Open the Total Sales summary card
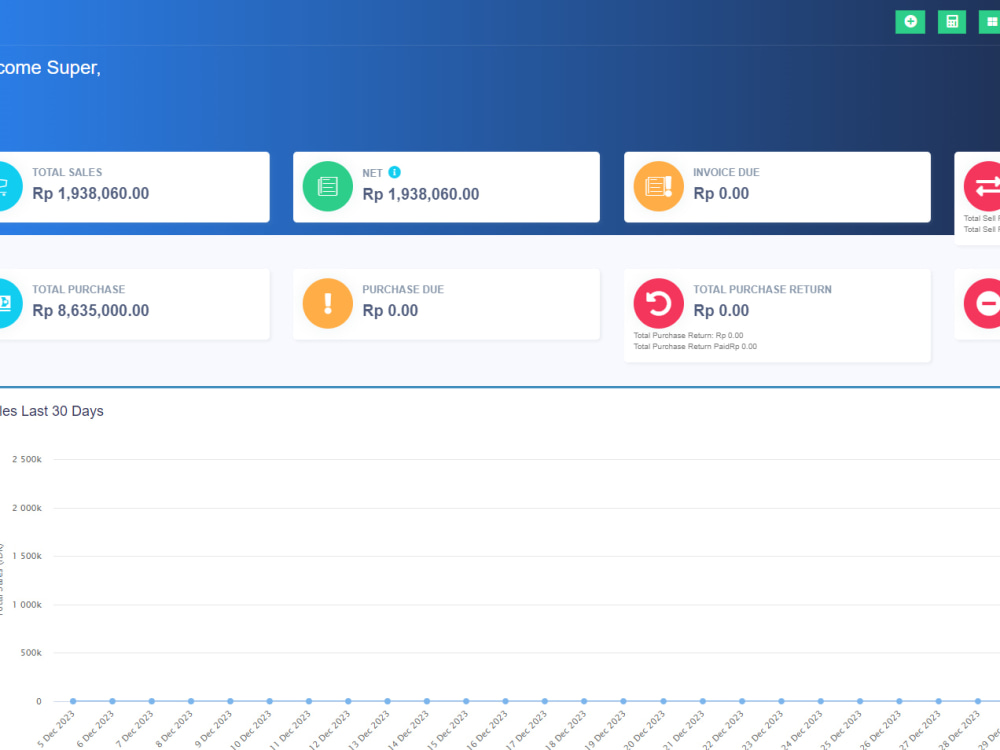The height and width of the screenshot is (750, 1000). [x=135, y=186]
